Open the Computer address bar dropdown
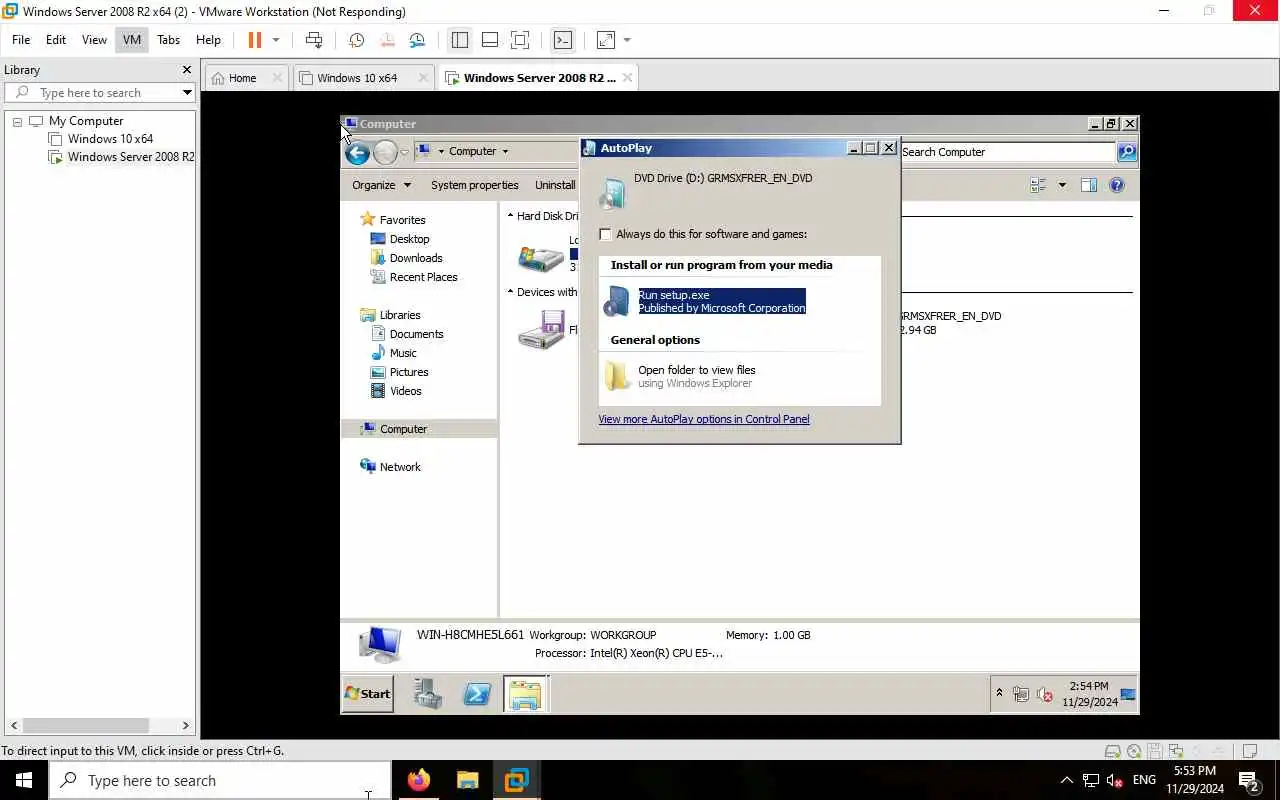Image resolution: width=1280 pixels, height=800 pixels. point(505,152)
